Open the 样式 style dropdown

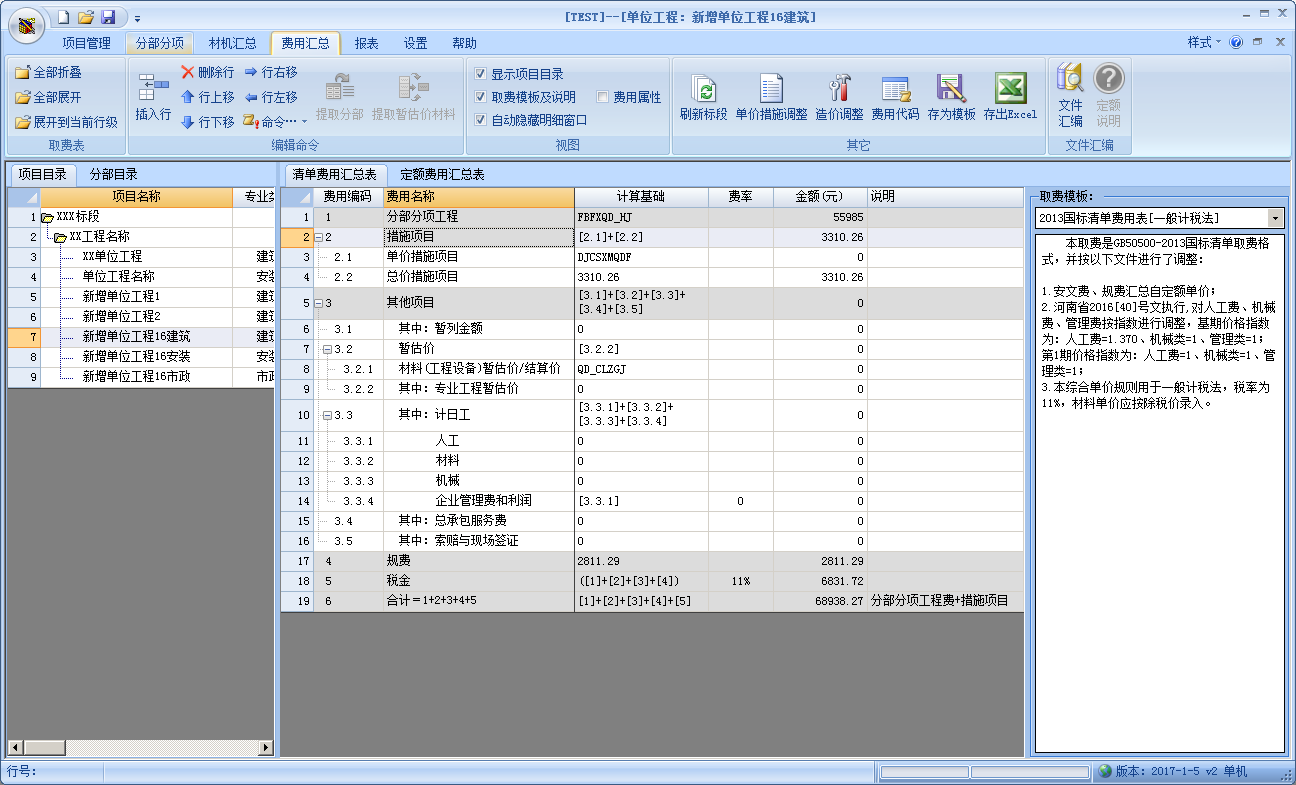coord(1204,43)
